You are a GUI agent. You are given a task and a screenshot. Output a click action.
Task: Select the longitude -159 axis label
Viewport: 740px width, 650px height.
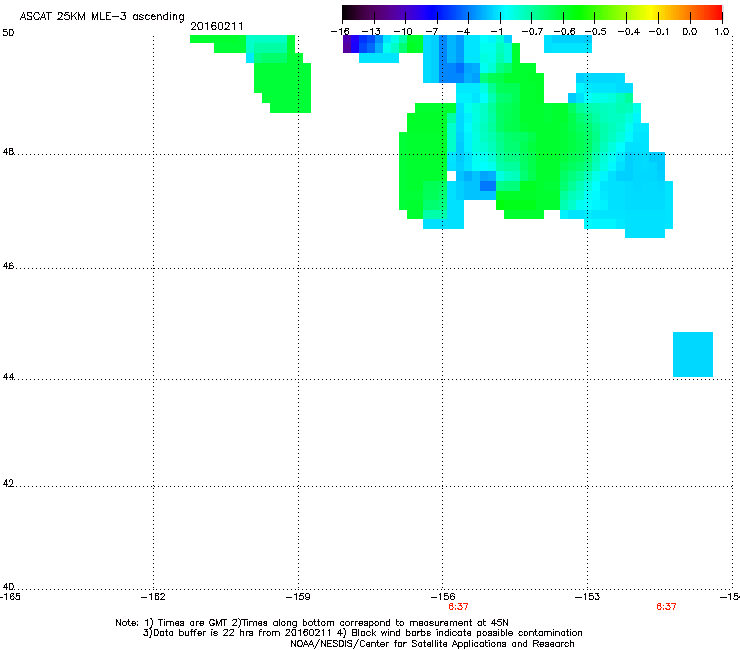298,597
